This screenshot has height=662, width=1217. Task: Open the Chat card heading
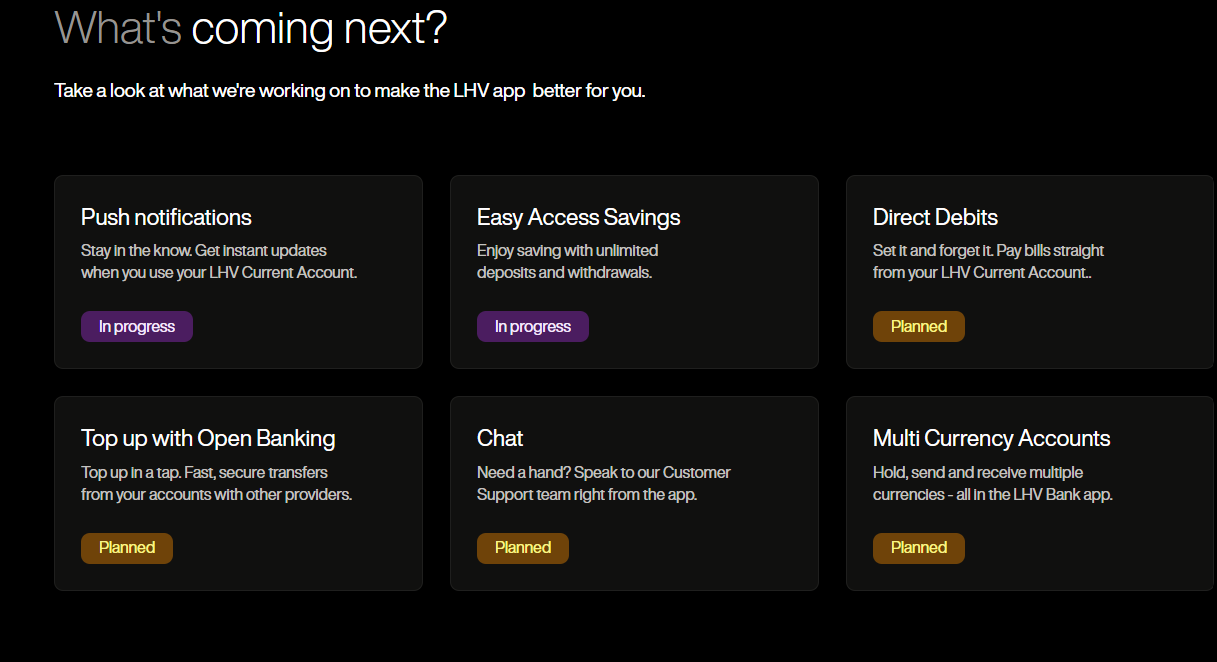(x=500, y=438)
